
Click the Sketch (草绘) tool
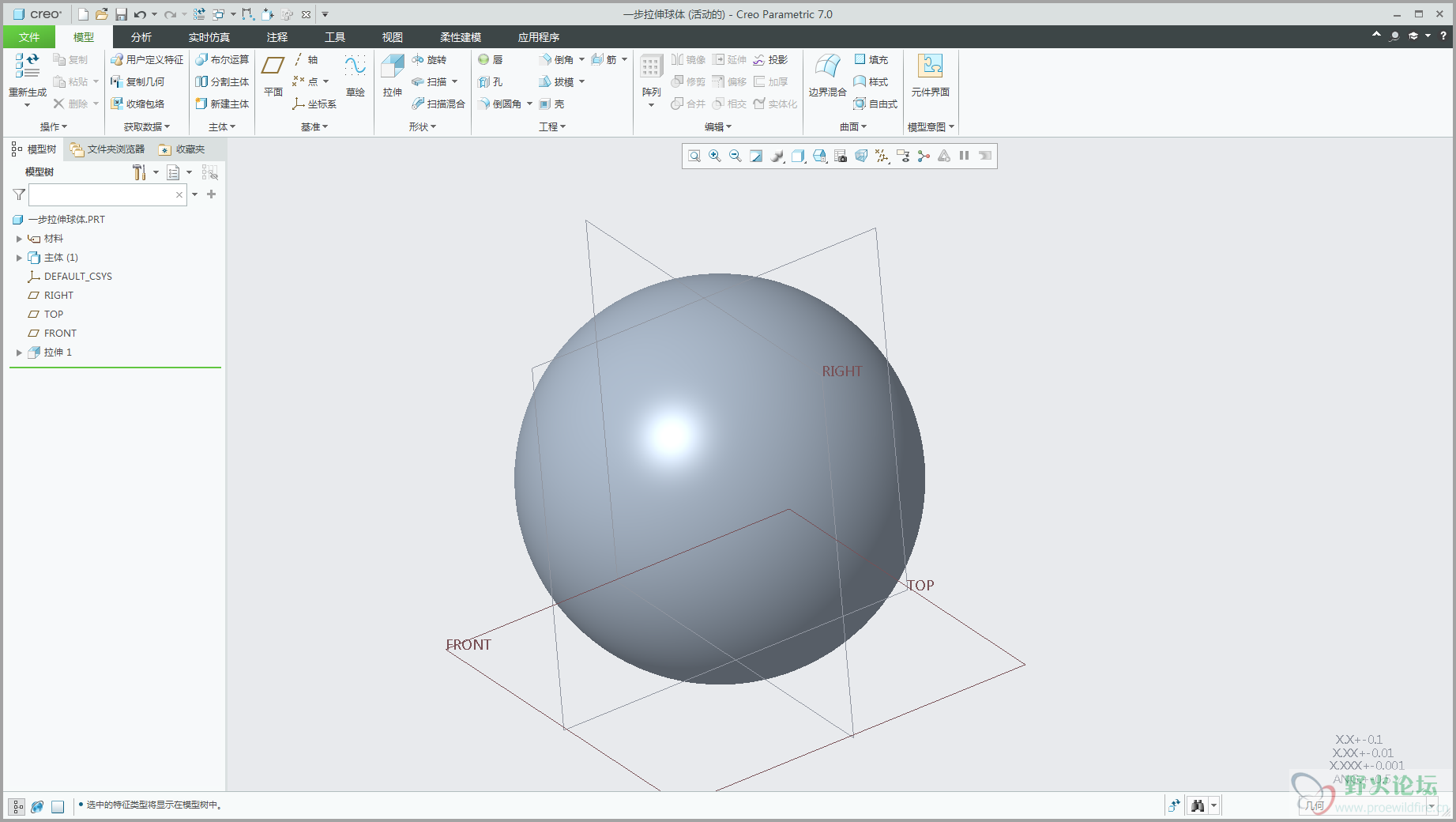coord(356,76)
